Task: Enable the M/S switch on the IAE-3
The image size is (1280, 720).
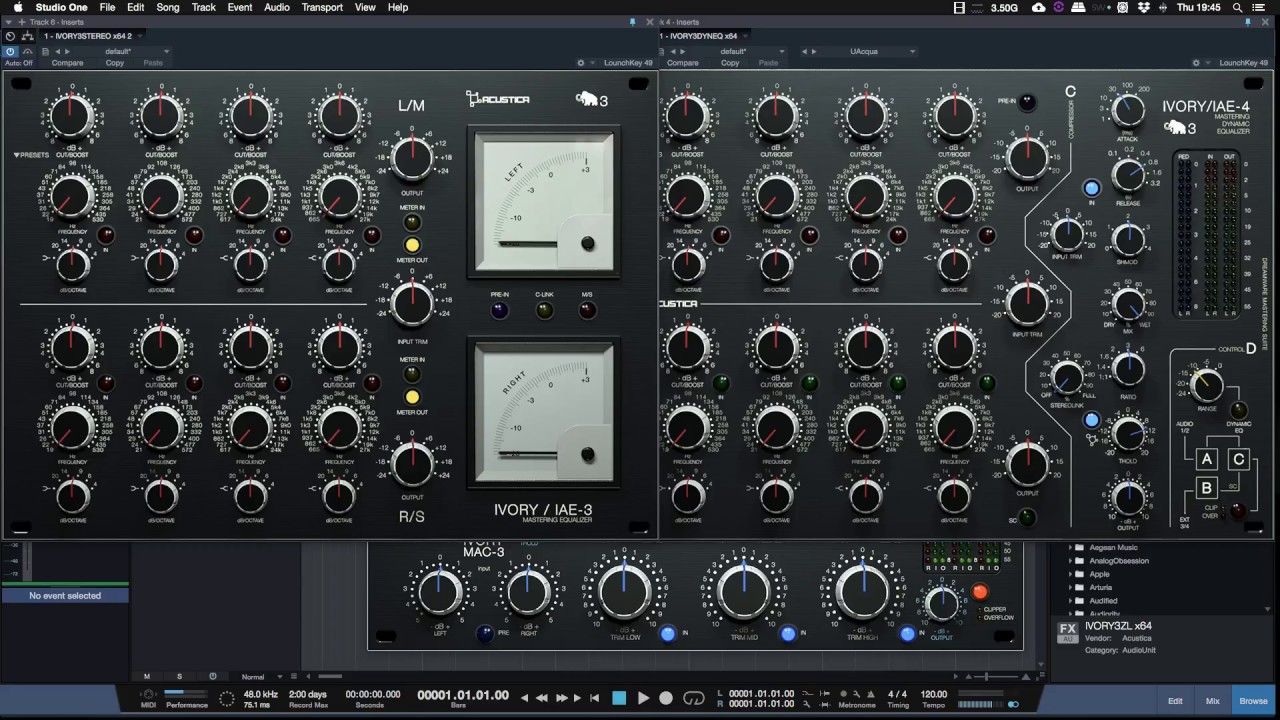Action: pyautogui.click(x=587, y=310)
